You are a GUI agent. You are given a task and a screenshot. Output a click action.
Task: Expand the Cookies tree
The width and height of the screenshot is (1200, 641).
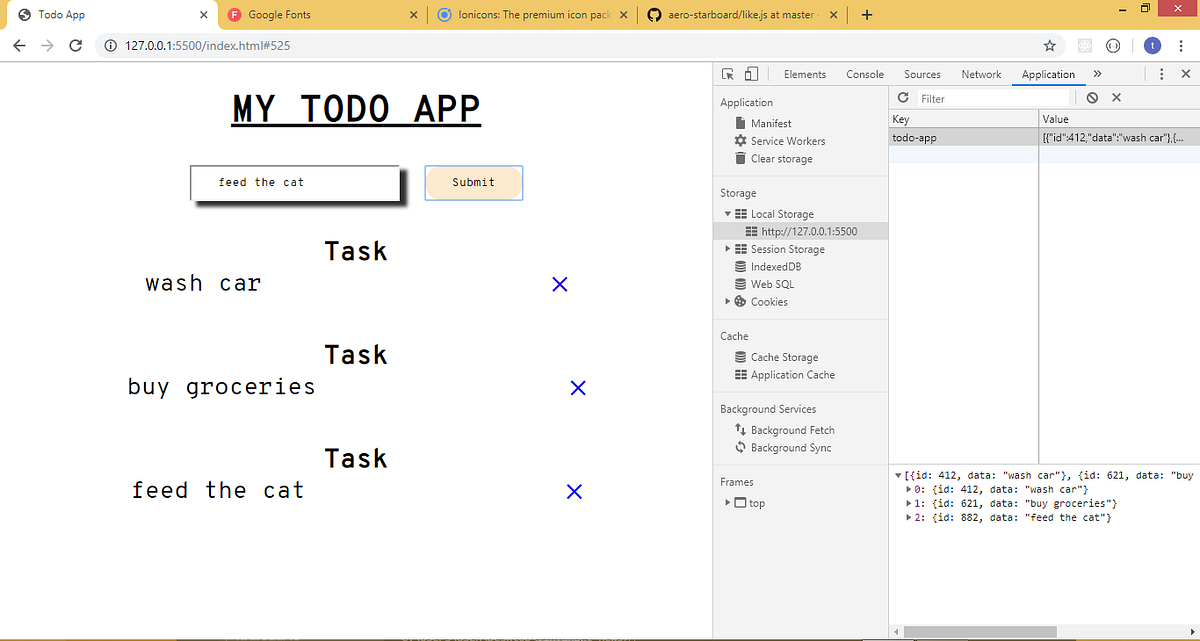coord(727,301)
